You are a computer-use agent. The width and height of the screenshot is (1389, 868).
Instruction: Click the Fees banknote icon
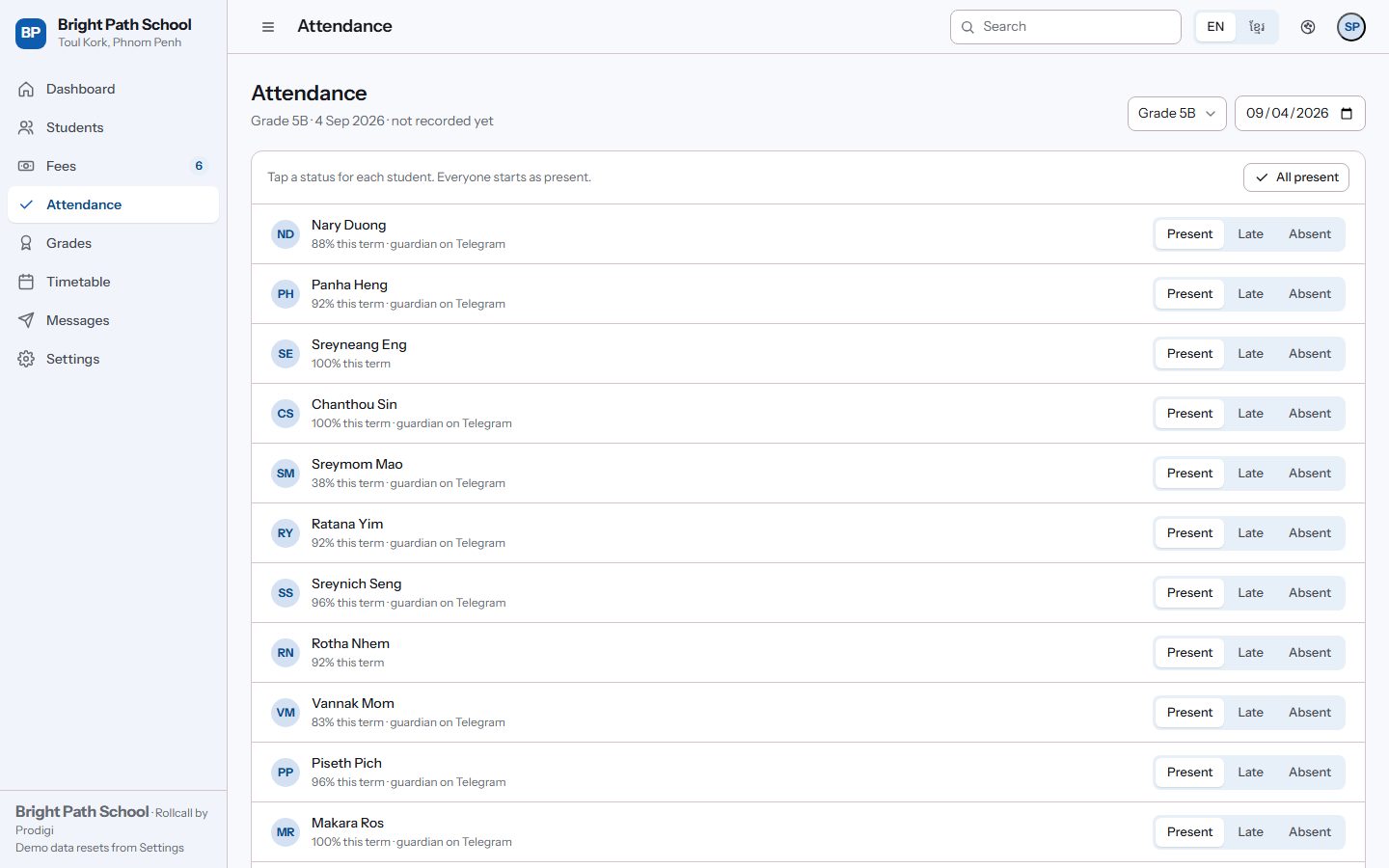(26, 166)
